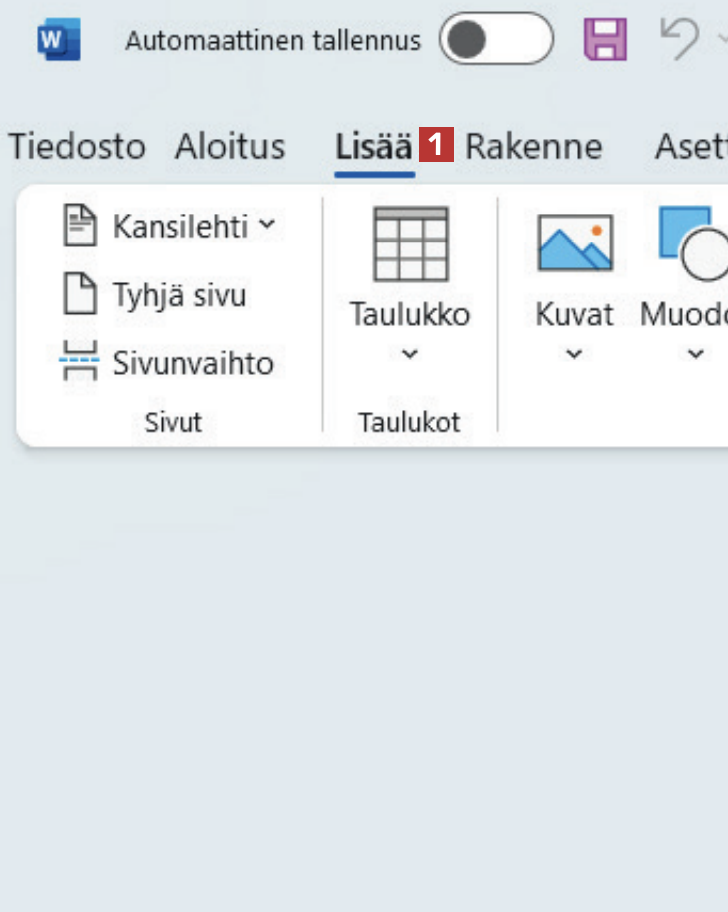
Task: Click the Kuvat pictures icon
Action: (575, 243)
